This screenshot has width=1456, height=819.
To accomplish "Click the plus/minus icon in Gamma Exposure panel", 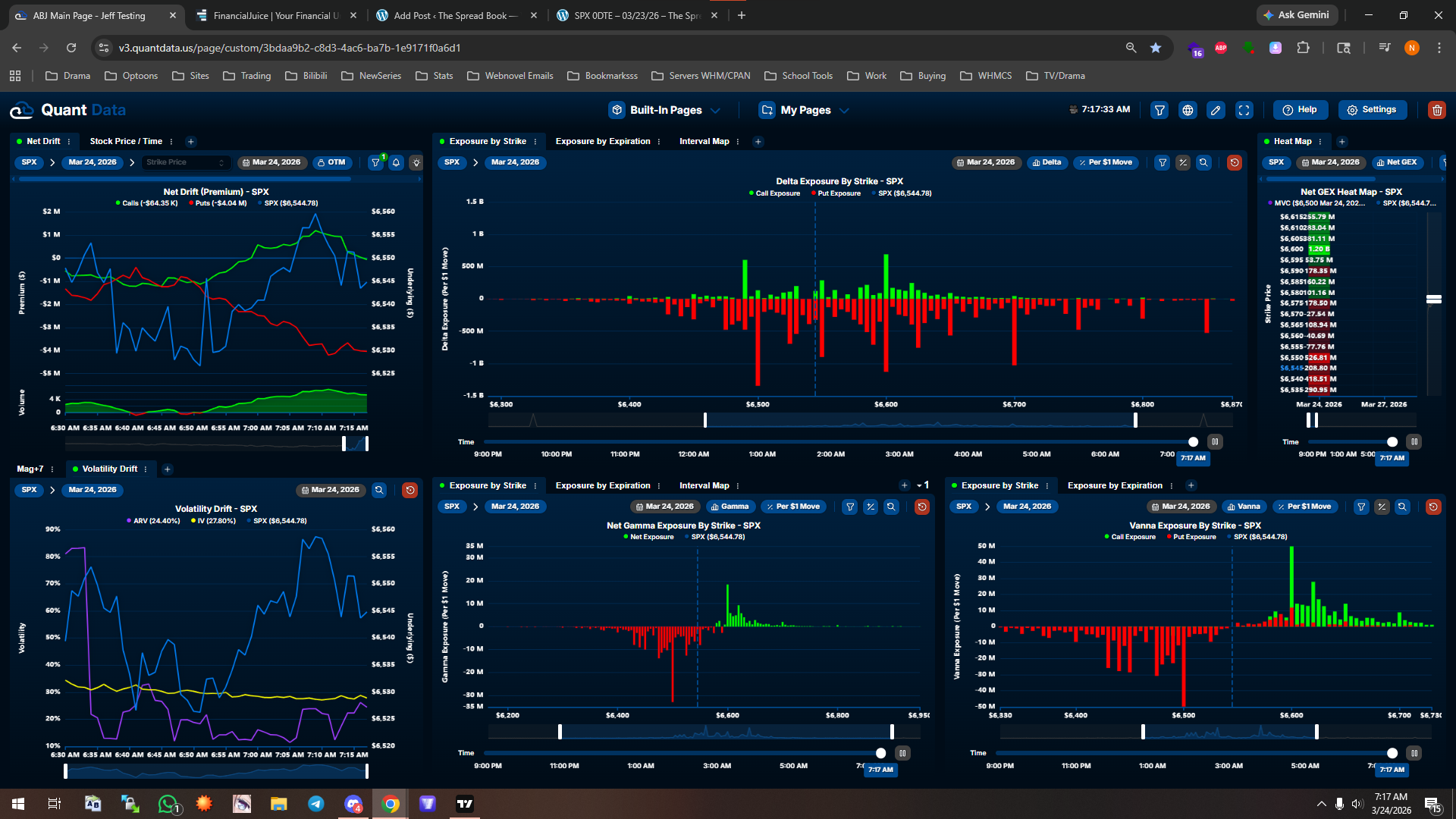I will (871, 507).
